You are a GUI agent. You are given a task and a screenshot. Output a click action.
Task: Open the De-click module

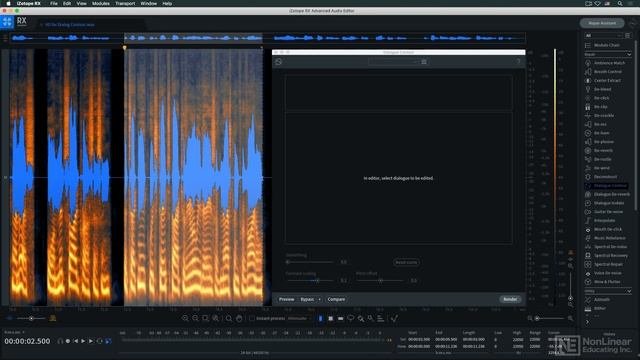coord(598,98)
